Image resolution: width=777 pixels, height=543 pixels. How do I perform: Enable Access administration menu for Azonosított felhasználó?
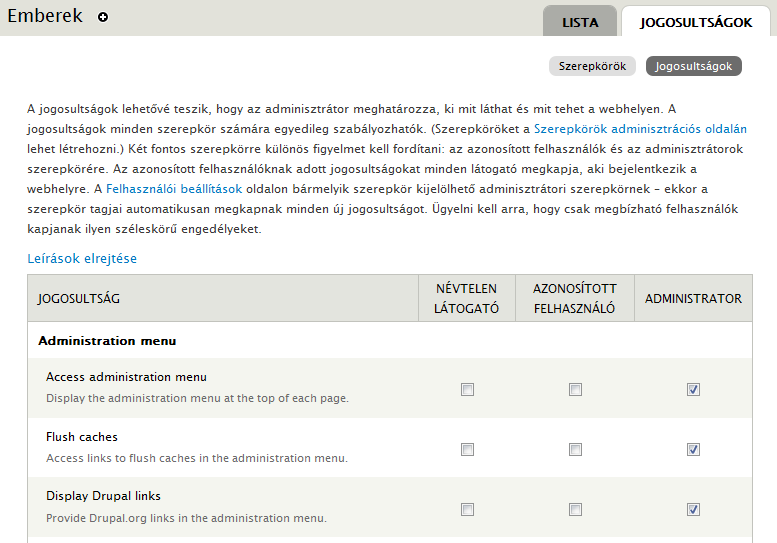pyautogui.click(x=575, y=389)
